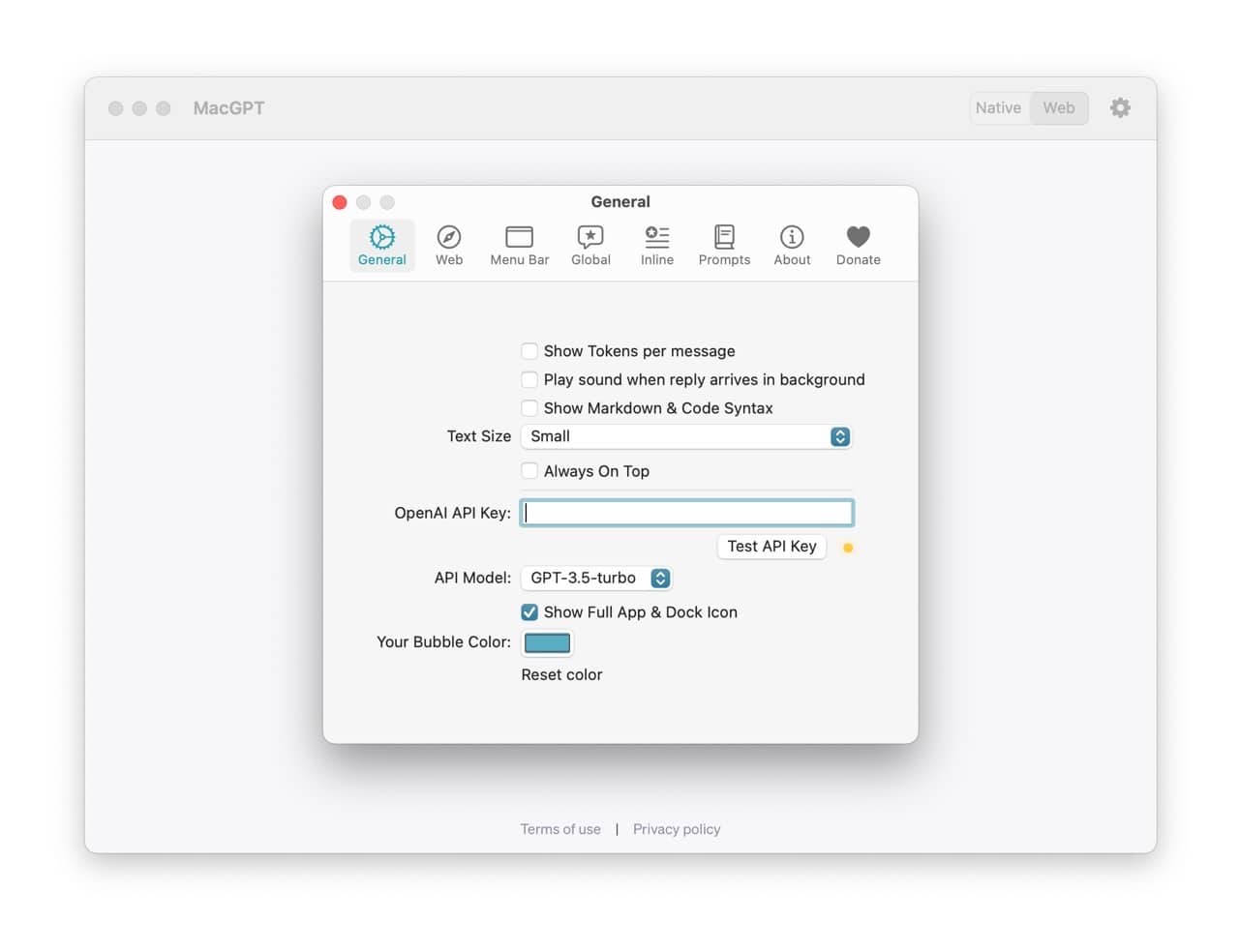Open the Terms of use link
Image resolution: width=1239 pixels, height=952 pixels.
pos(560,829)
